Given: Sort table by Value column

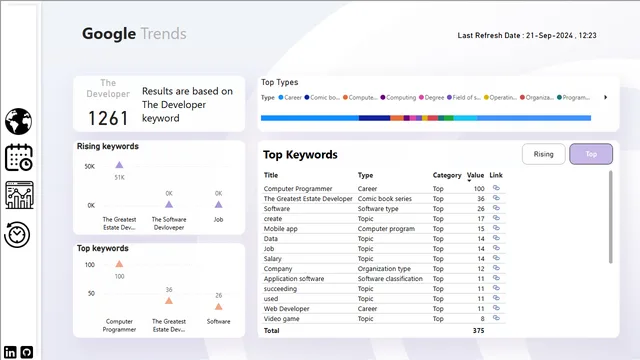Looking at the screenshot, I should 475,175.
